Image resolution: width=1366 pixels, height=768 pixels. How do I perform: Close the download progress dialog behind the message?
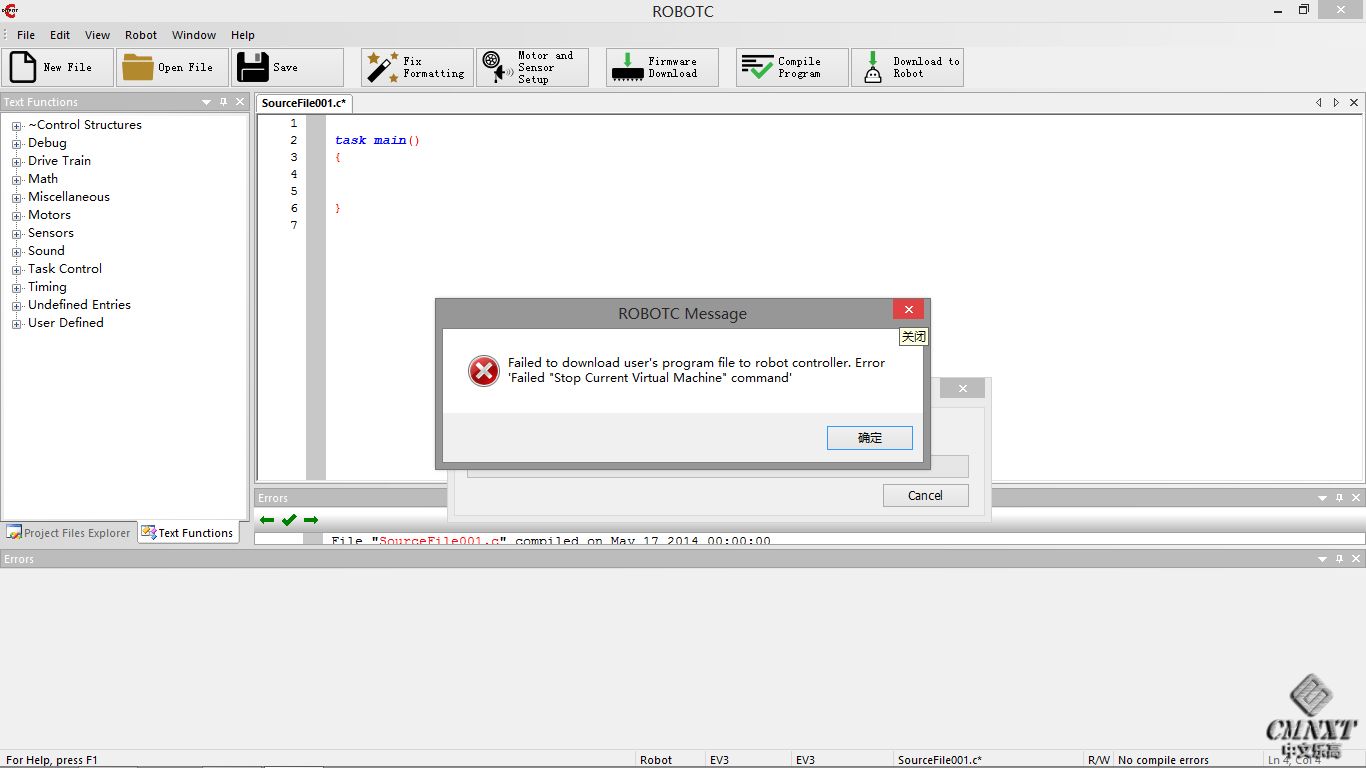pyautogui.click(x=962, y=389)
